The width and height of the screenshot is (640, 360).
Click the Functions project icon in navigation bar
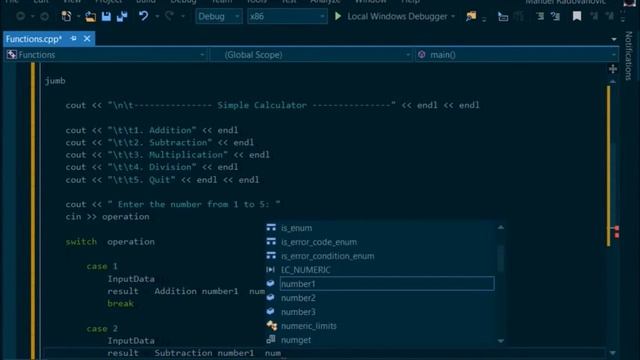pyautogui.click(x=11, y=55)
